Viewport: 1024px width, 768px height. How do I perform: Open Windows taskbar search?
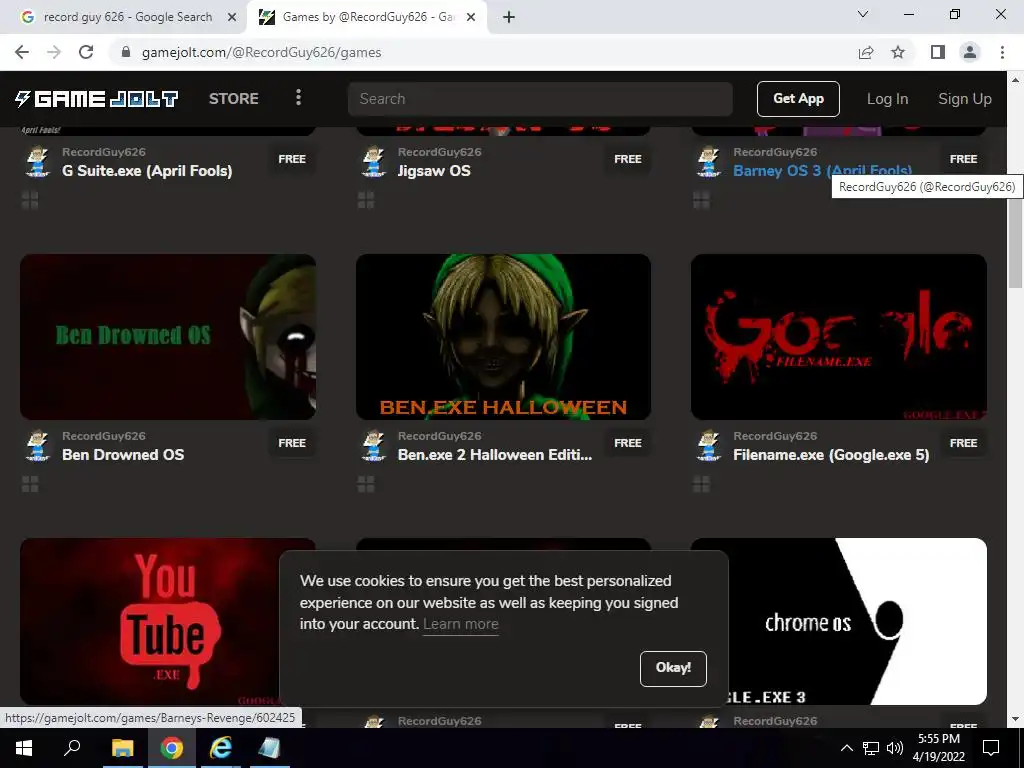72,748
